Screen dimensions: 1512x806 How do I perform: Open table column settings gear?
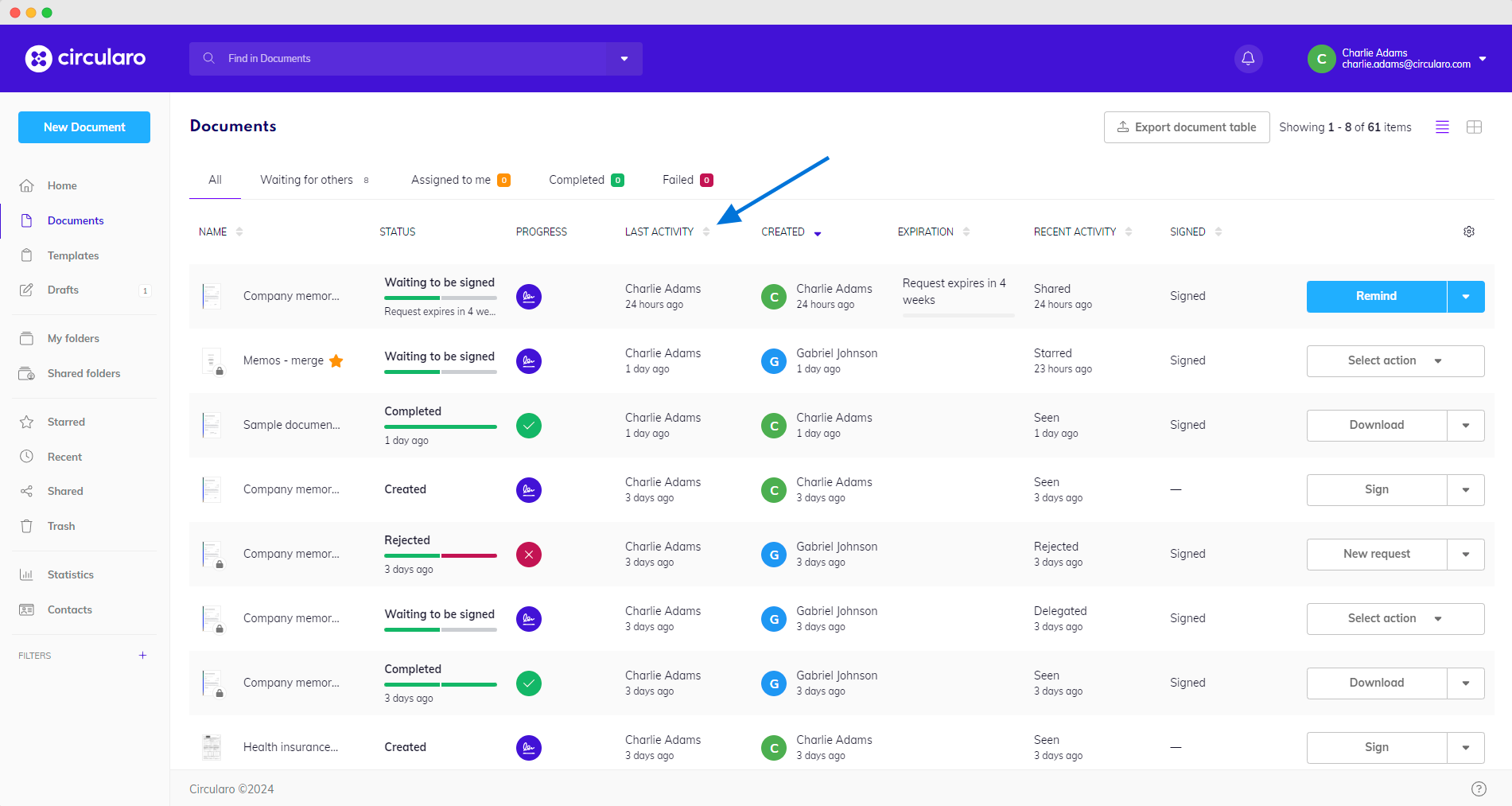(x=1469, y=232)
